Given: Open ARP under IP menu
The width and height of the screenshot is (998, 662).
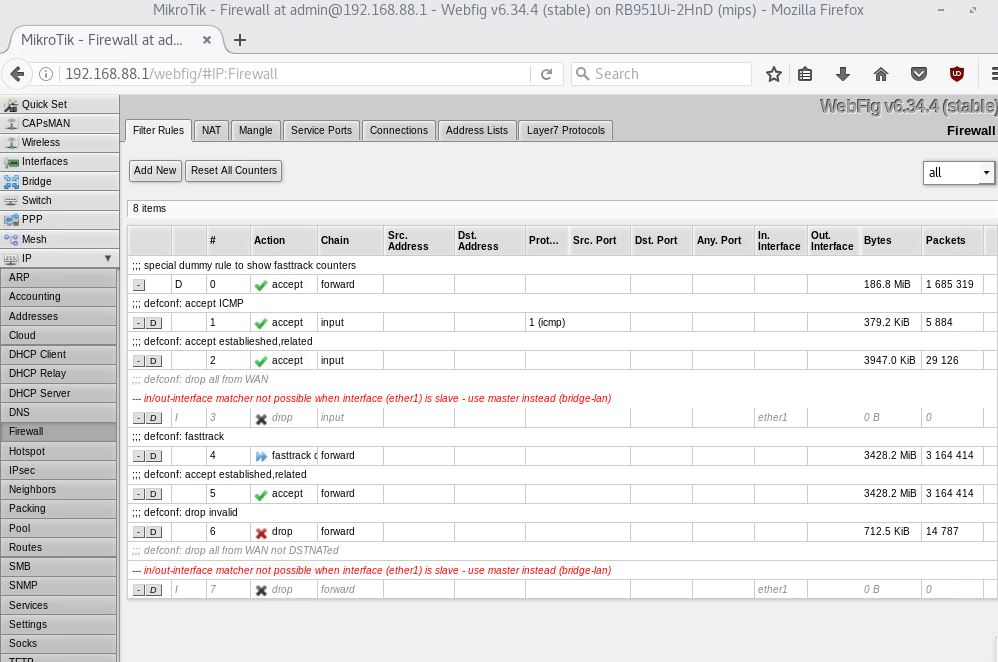Looking at the screenshot, I should pyautogui.click(x=59, y=278).
